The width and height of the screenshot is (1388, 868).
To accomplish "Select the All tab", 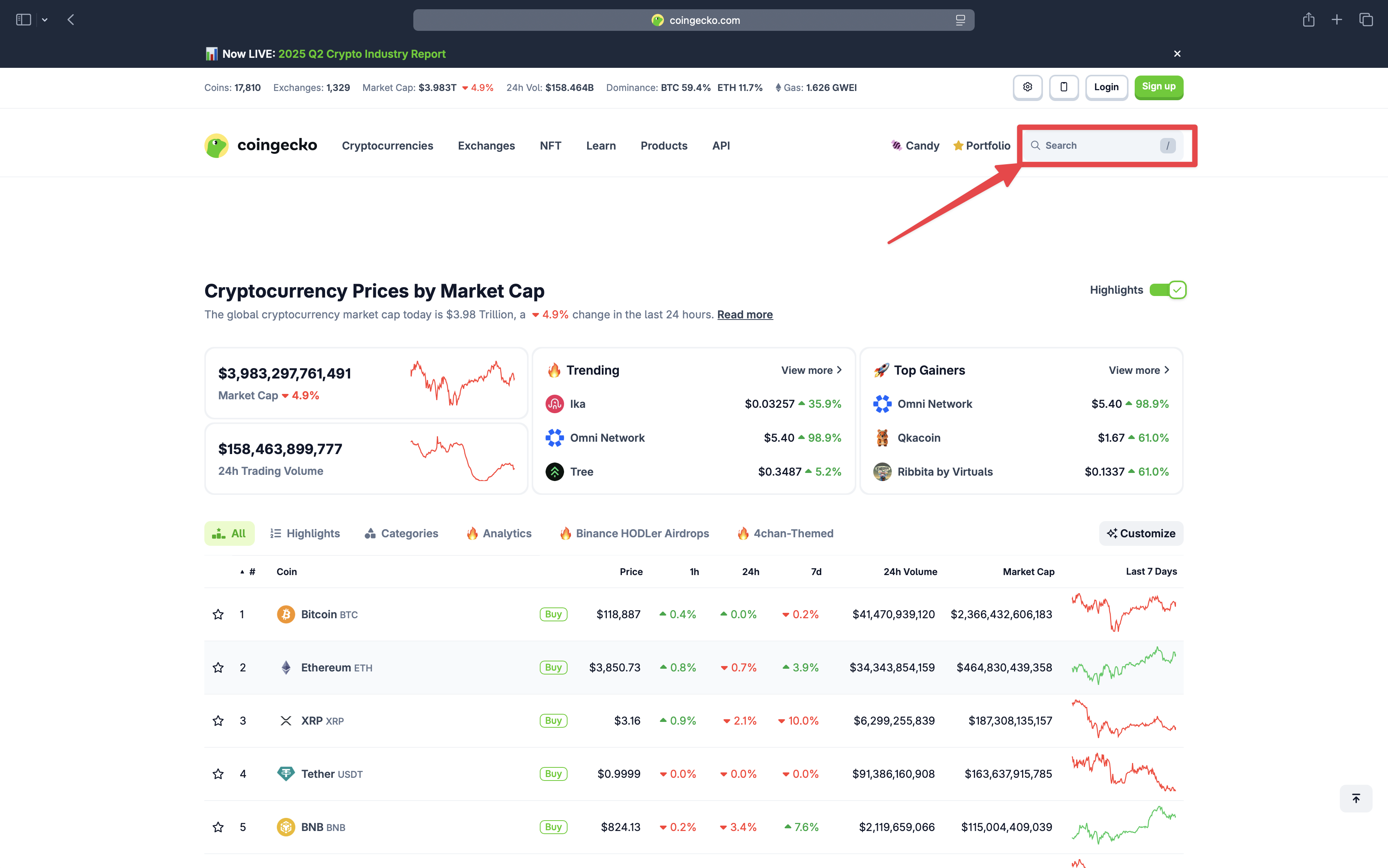I will tap(229, 533).
